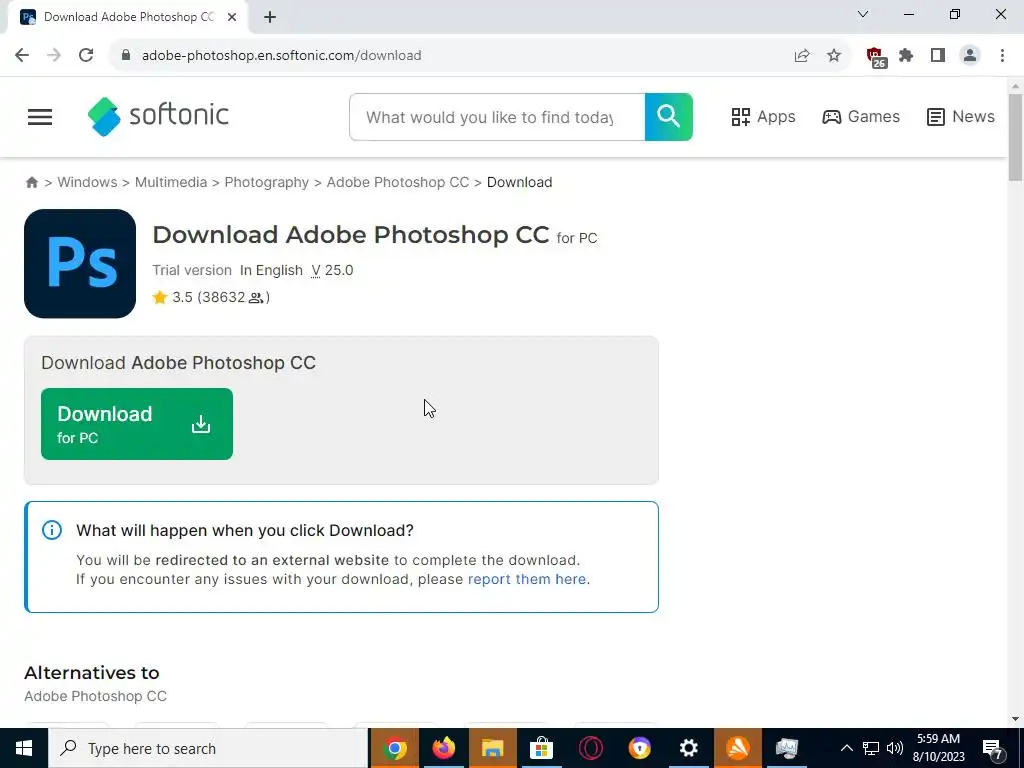Open Settings gear from the taskbar

688,748
